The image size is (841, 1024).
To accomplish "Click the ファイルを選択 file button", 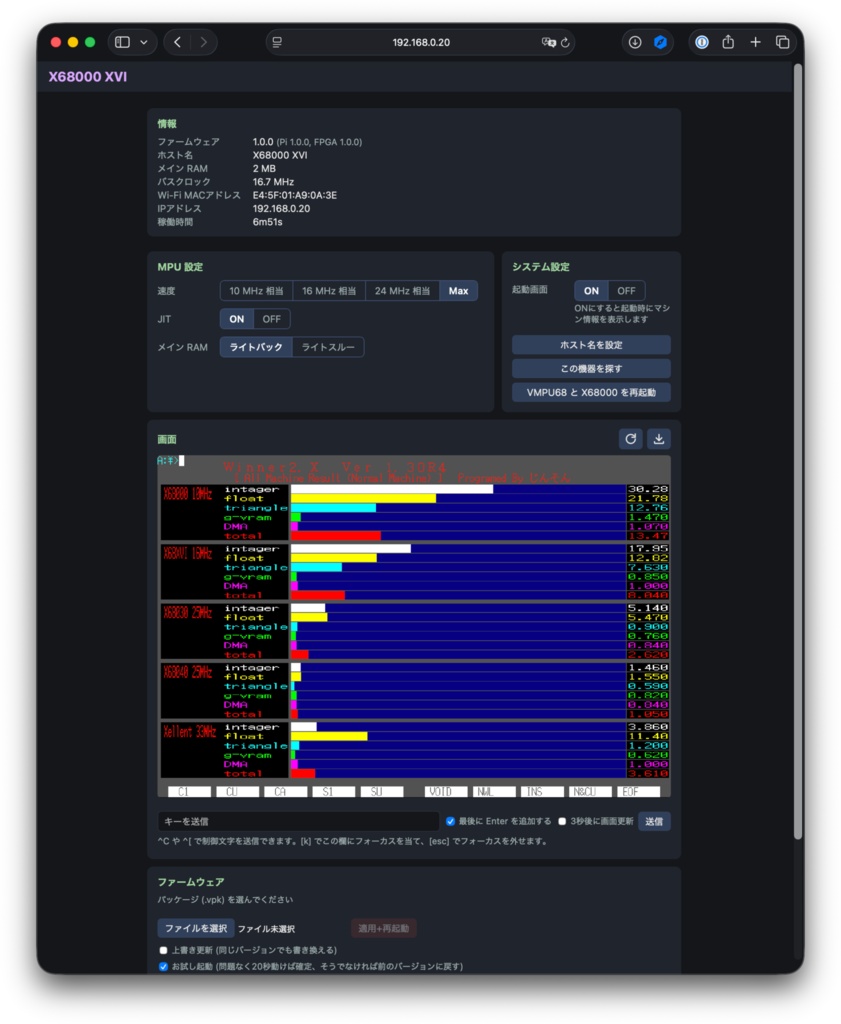I will [196, 929].
